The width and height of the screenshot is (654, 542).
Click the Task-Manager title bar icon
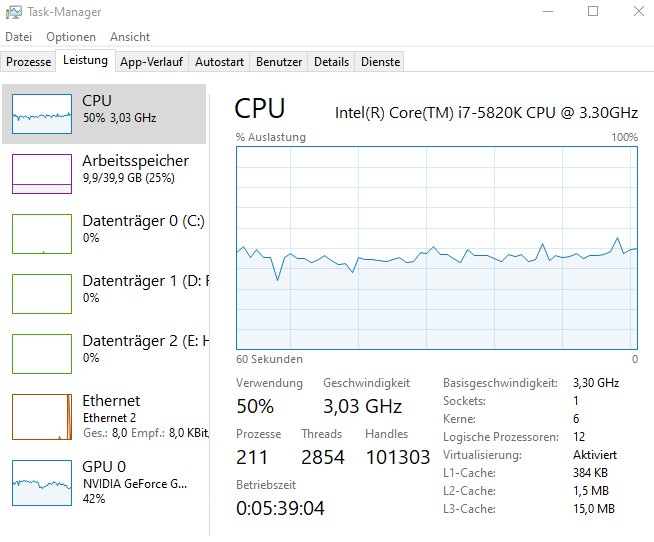tap(13, 12)
